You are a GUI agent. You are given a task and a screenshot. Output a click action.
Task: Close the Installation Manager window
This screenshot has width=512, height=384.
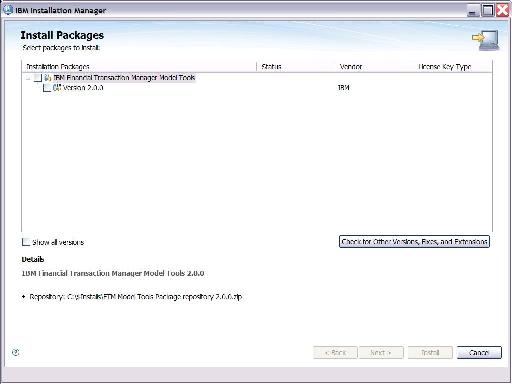[503, 11]
